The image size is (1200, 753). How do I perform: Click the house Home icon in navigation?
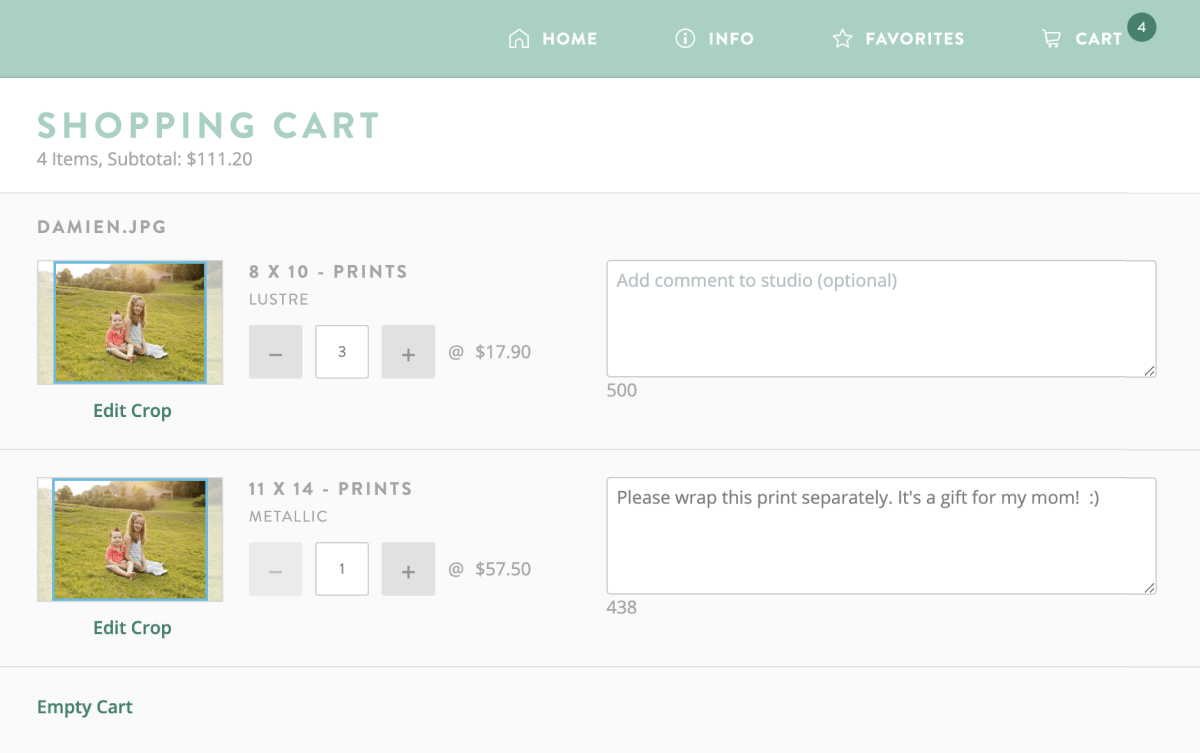coord(519,38)
